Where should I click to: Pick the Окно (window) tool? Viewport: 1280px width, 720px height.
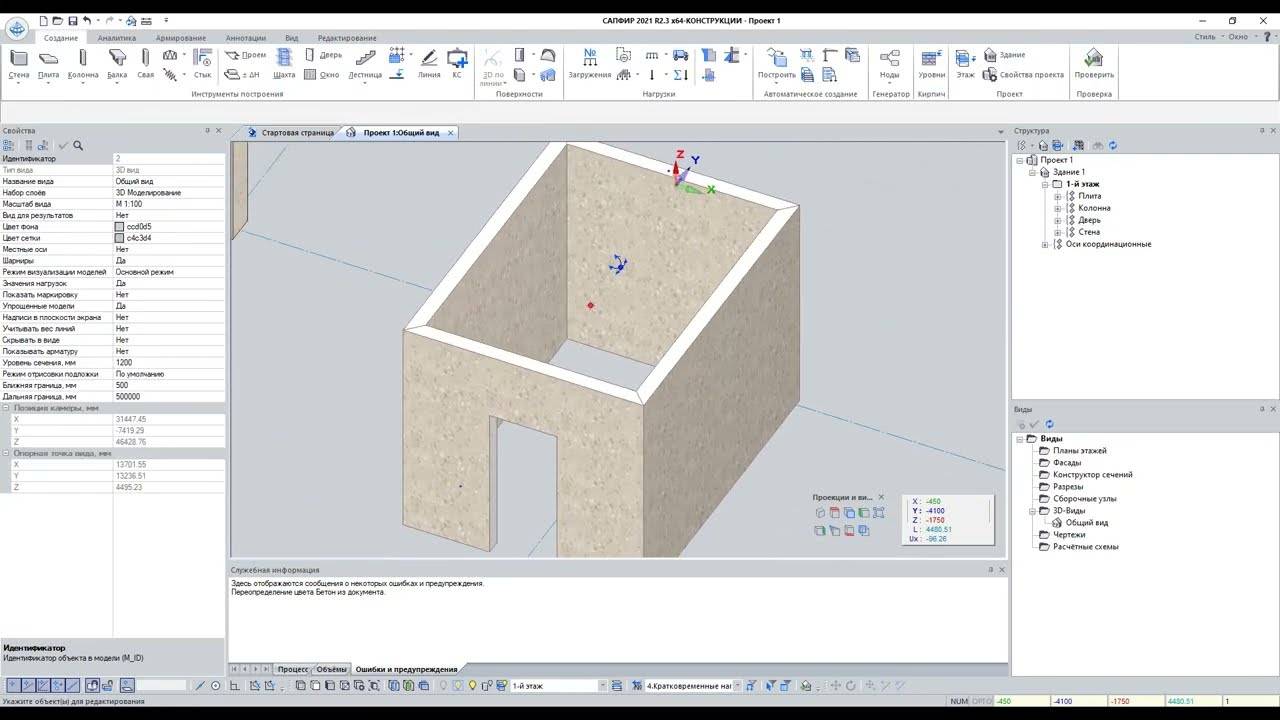point(322,74)
